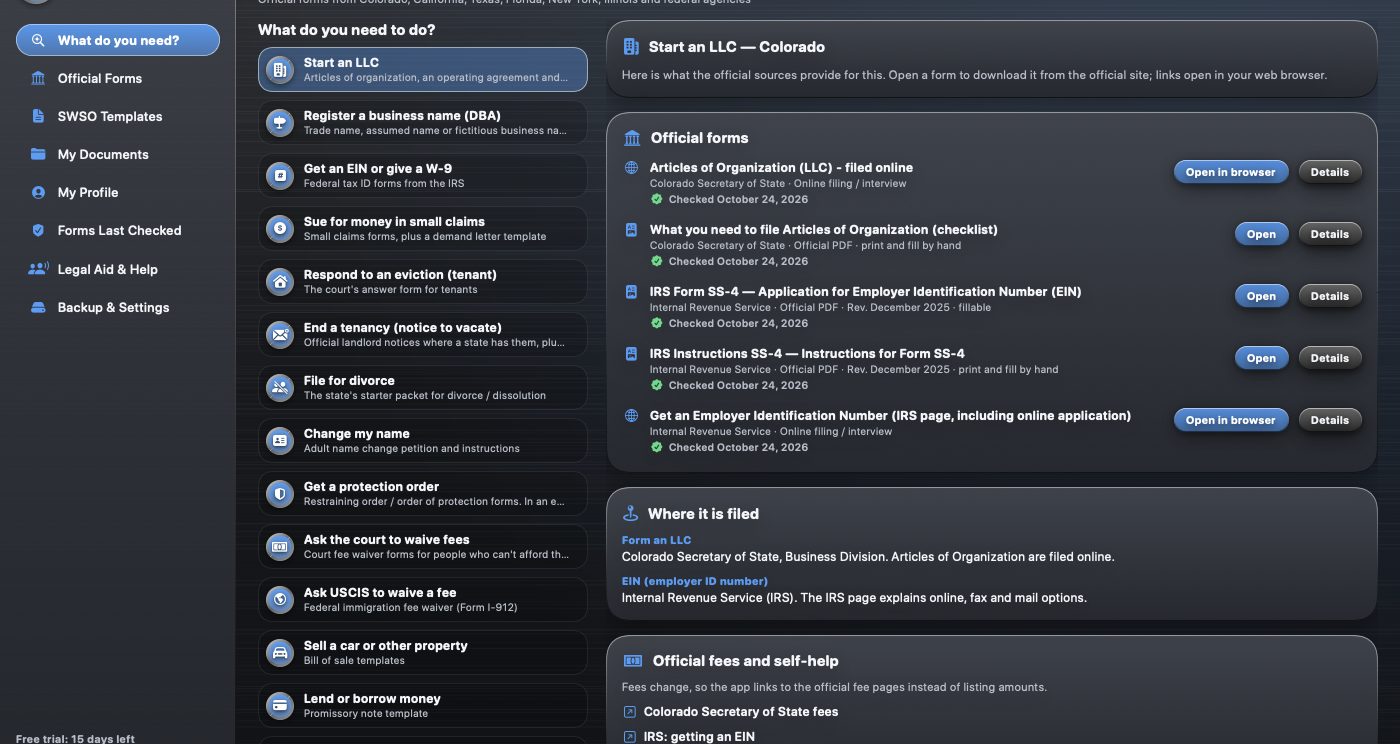The height and width of the screenshot is (744, 1400).
Task: Click the Start an LLC building icon
Action: click(x=280, y=70)
